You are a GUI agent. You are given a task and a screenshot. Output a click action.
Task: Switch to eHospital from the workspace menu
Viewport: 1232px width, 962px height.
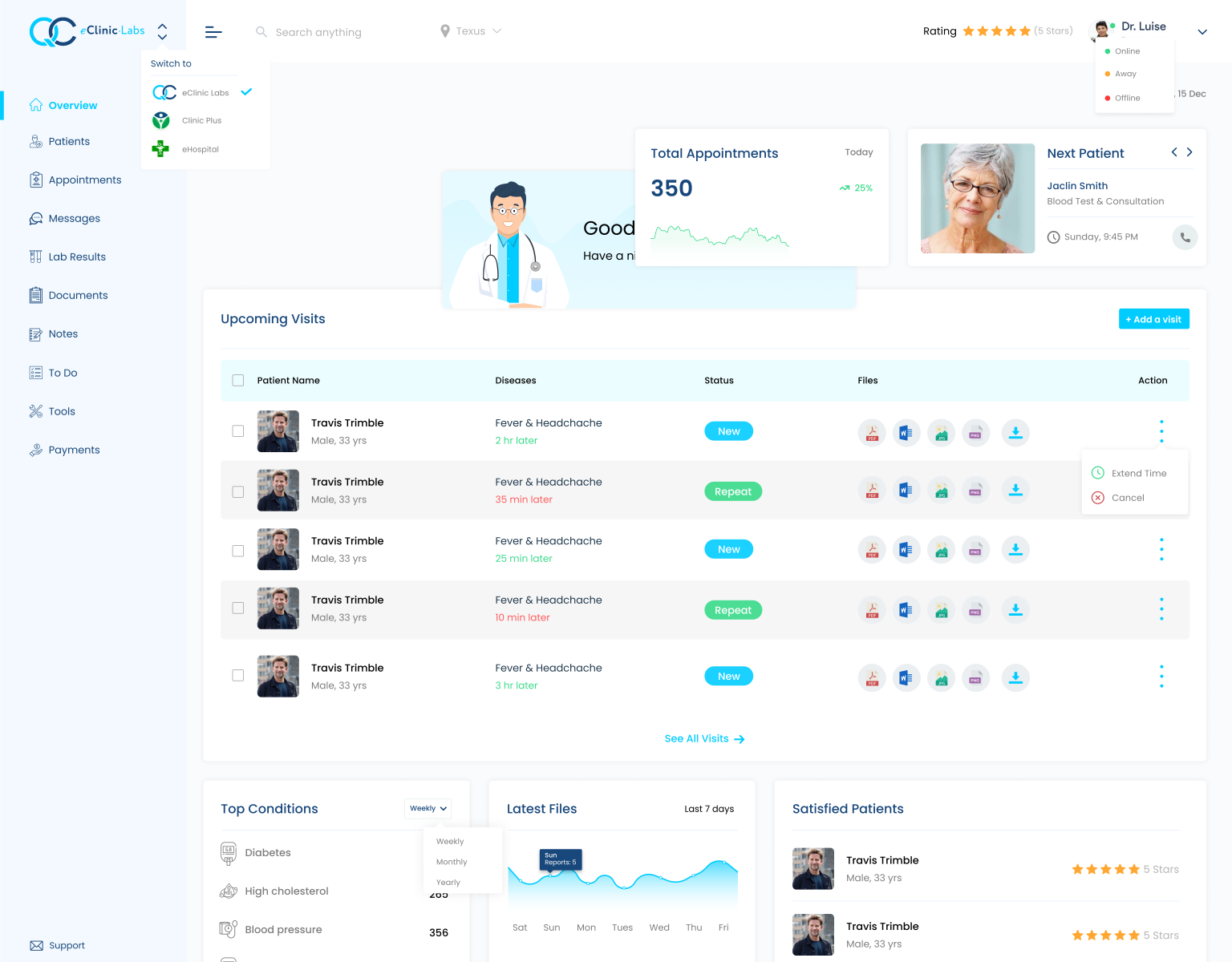point(200,149)
